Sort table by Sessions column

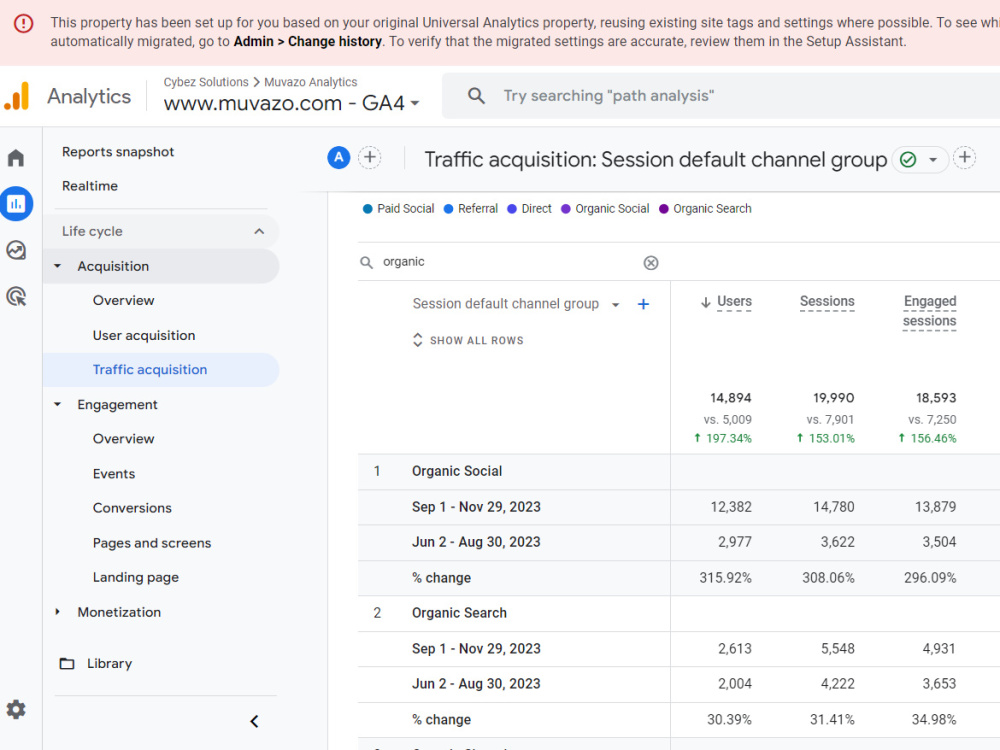[827, 301]
